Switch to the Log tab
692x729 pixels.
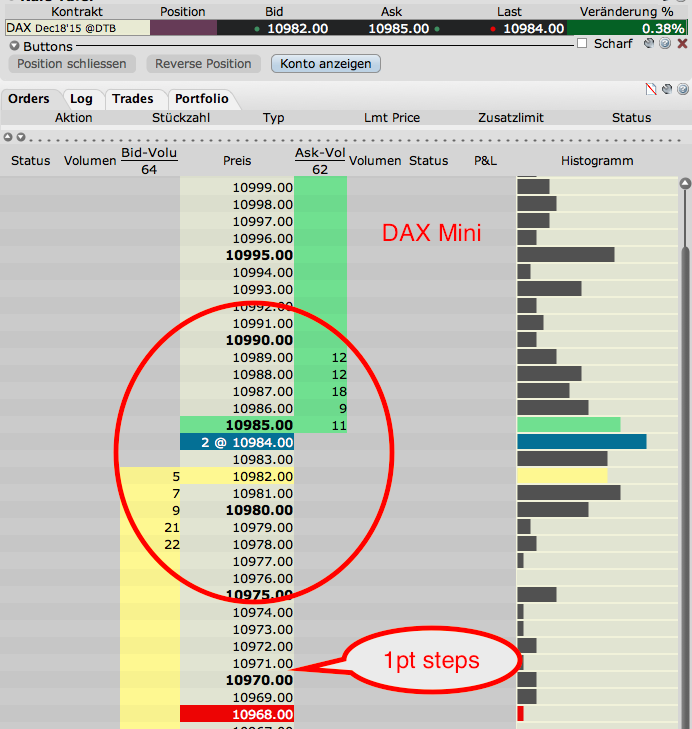(x=81, y=99)
